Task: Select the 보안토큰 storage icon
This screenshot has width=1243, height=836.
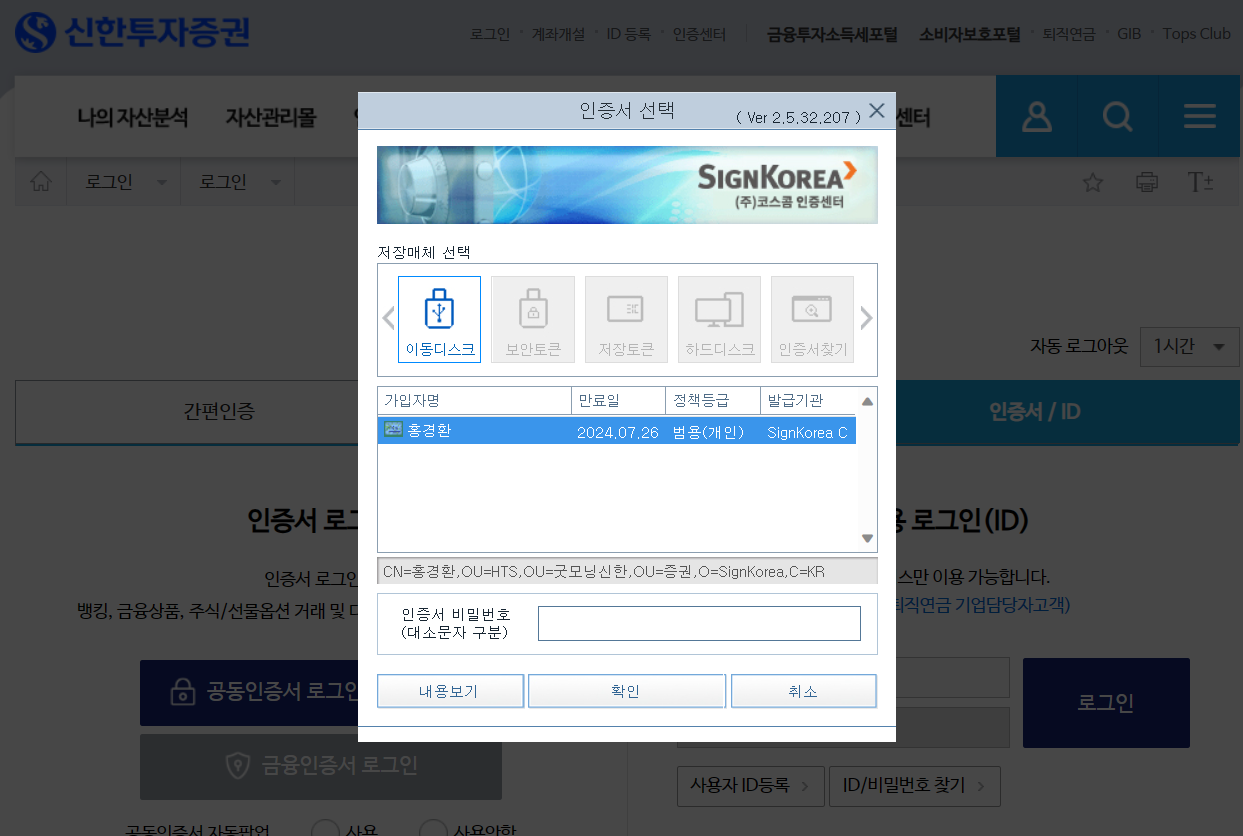Action: tap(533, 319)
